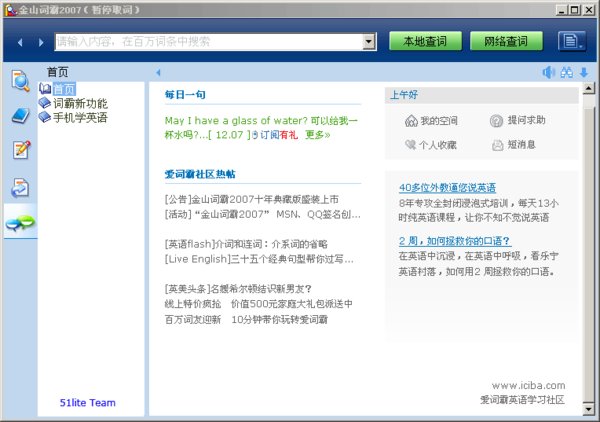Click the 每日一句 heading

tap(185, 95)
